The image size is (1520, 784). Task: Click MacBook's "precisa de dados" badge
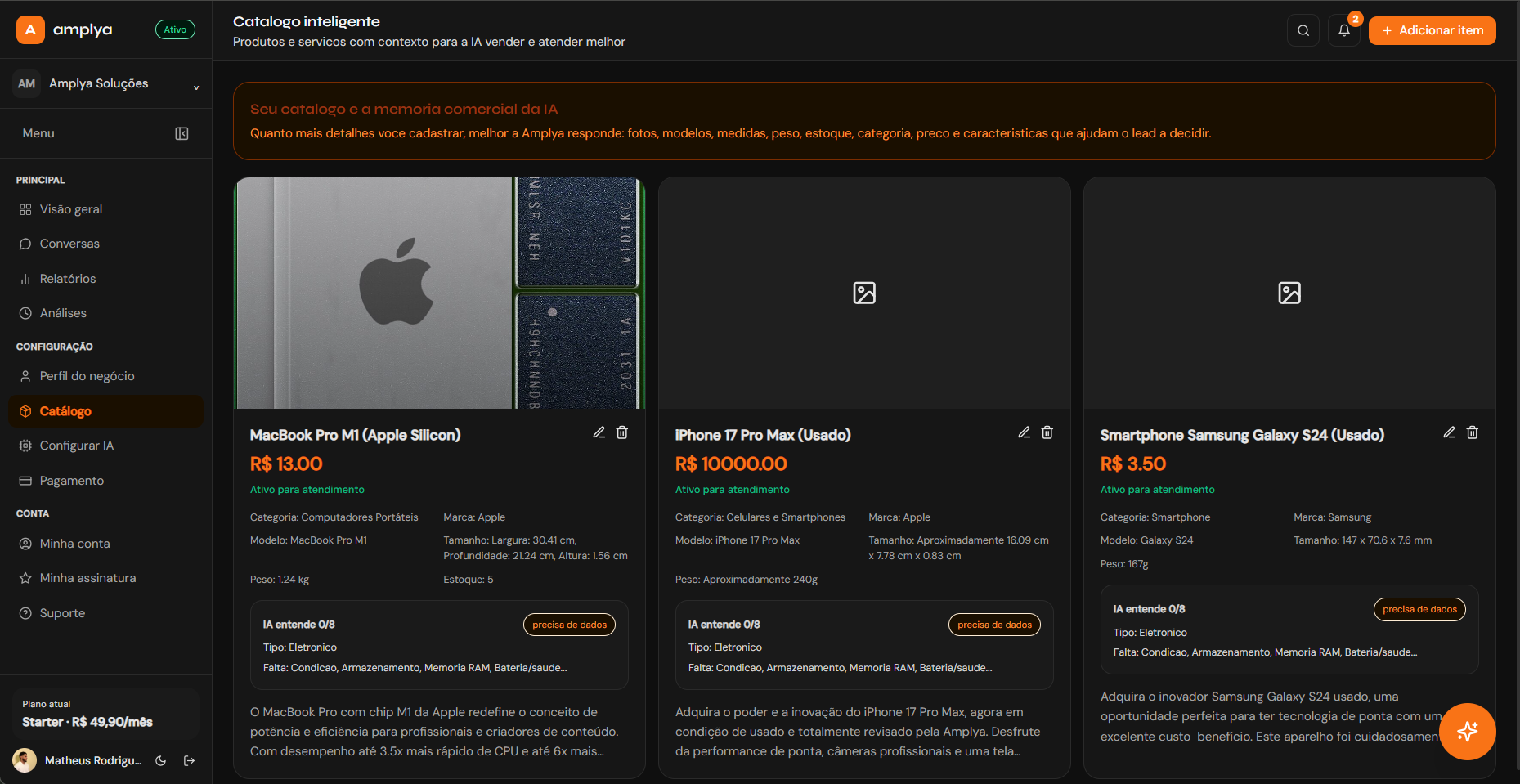569,625
